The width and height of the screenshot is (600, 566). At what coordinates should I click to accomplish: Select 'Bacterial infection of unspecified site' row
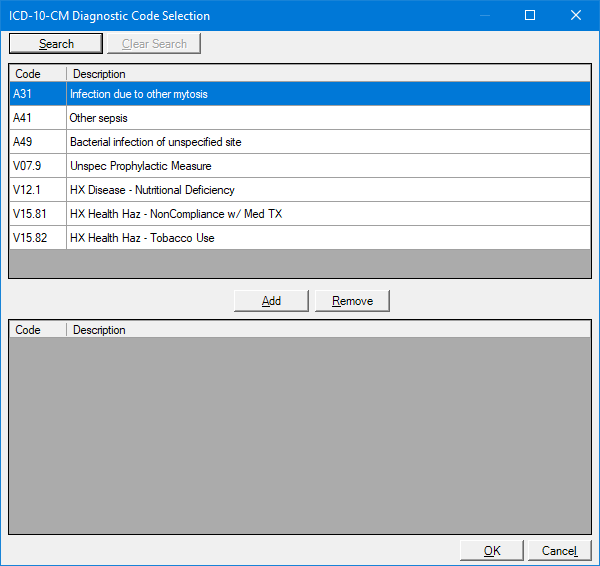(x=300, y=142)
